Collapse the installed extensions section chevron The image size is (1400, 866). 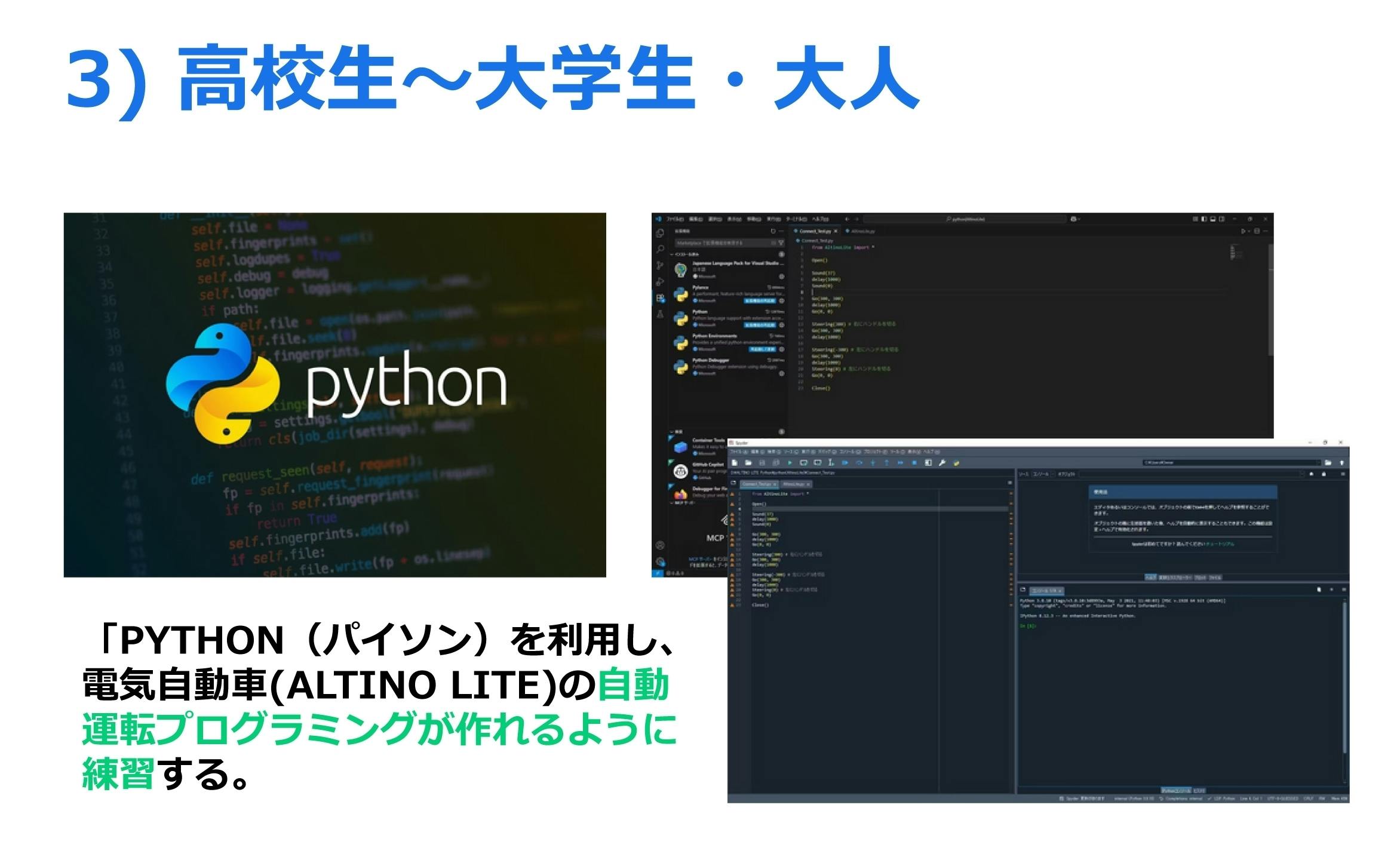tap(672, 254)
